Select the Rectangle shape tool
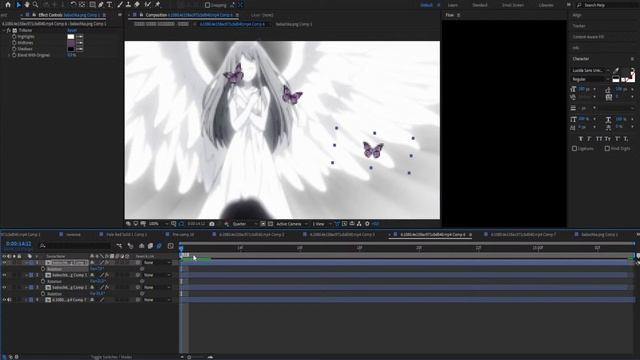The image size is (640, 360). point(93,4)
